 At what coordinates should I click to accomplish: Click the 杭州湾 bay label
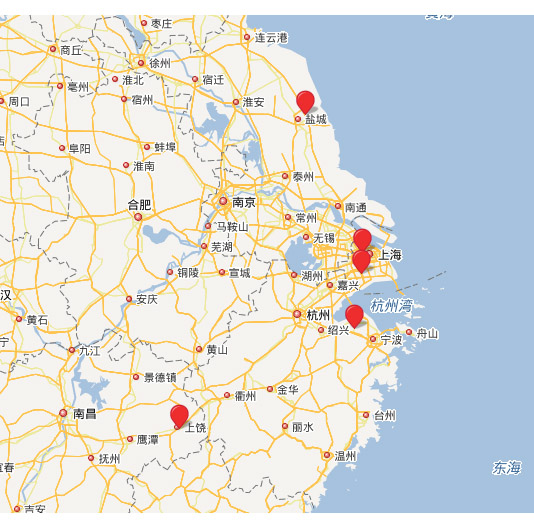[x=391, y=306]
